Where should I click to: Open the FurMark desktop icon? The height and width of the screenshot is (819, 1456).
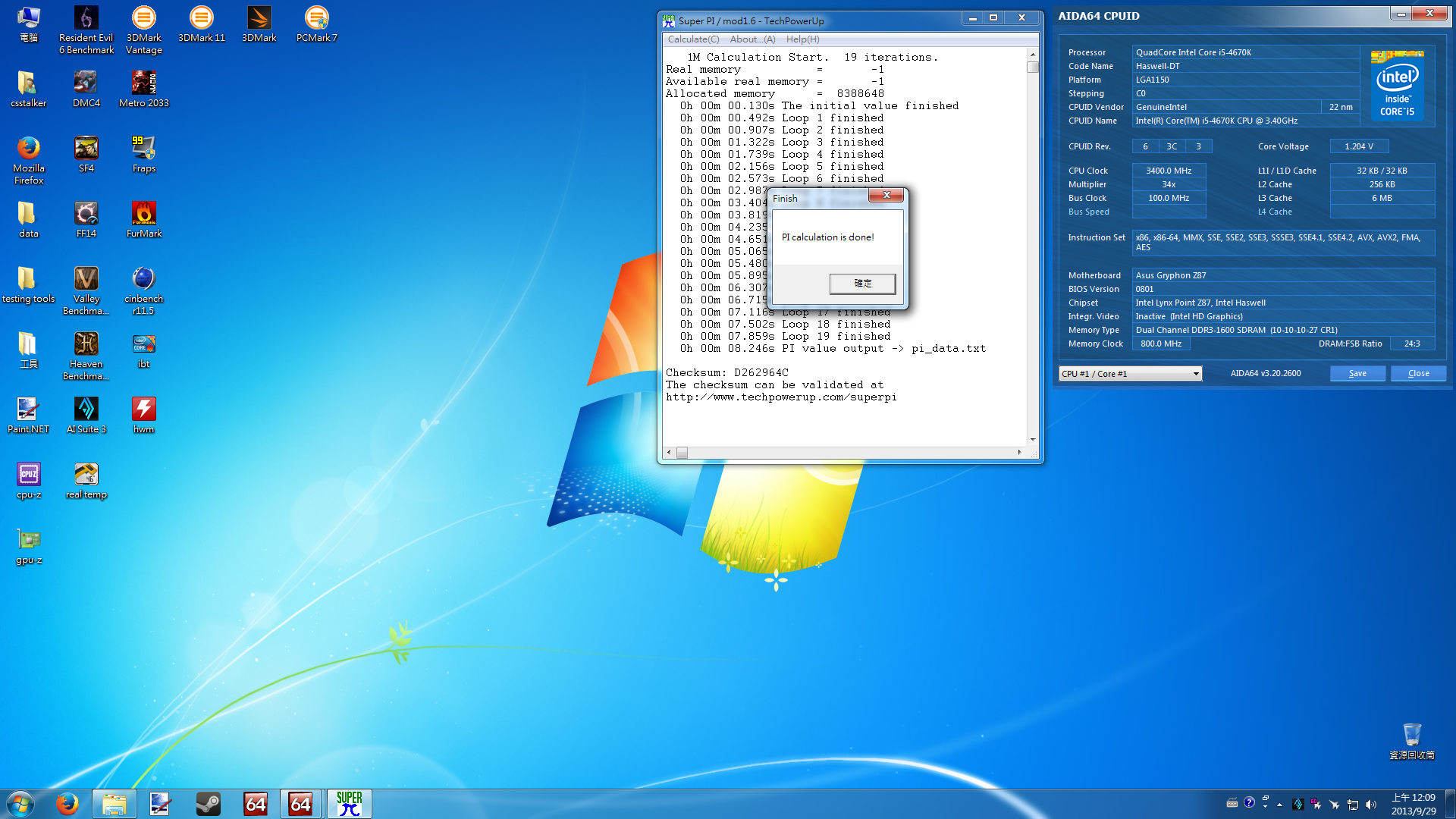click(143, 215)
